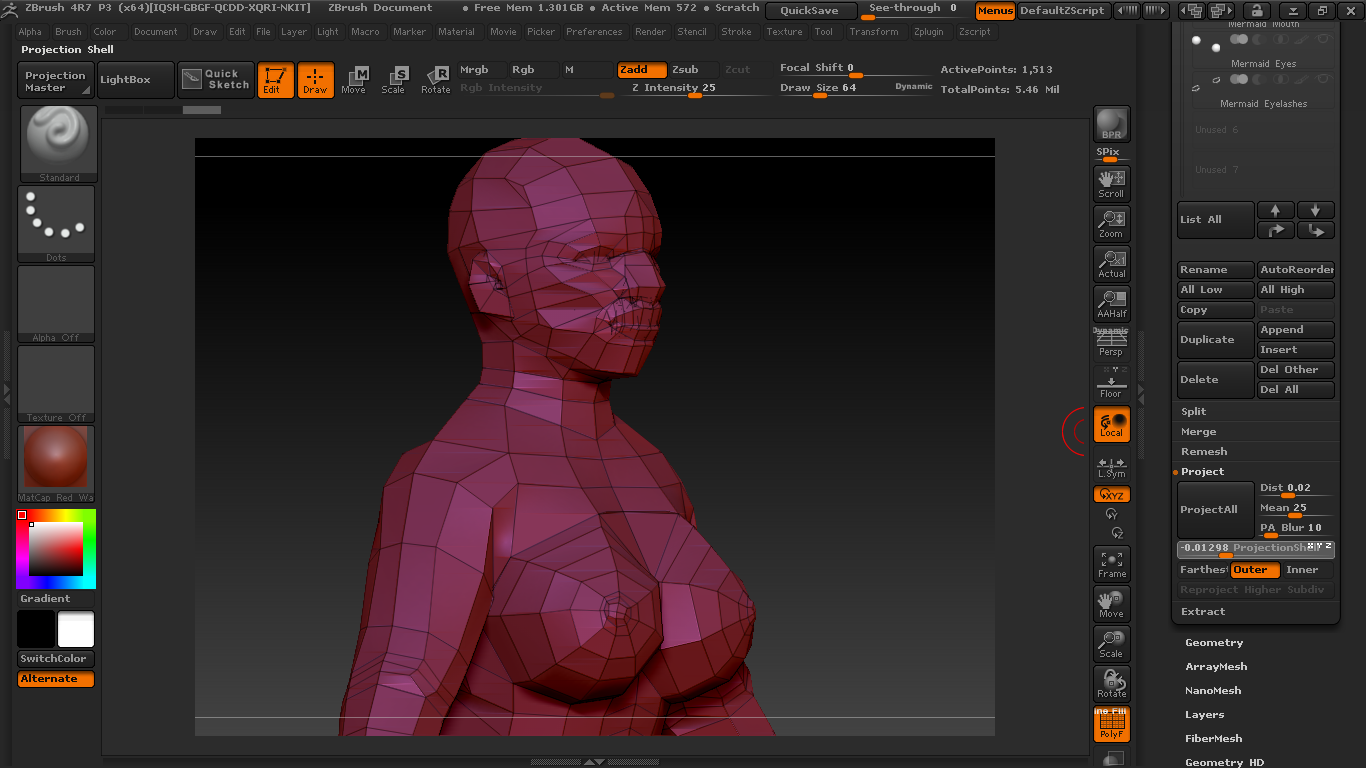The height and width of the screenshot is (768, 1366).
Task: Toggle PolyF polyframe display
Action: pyautogui.click(x=1111, y=724)
